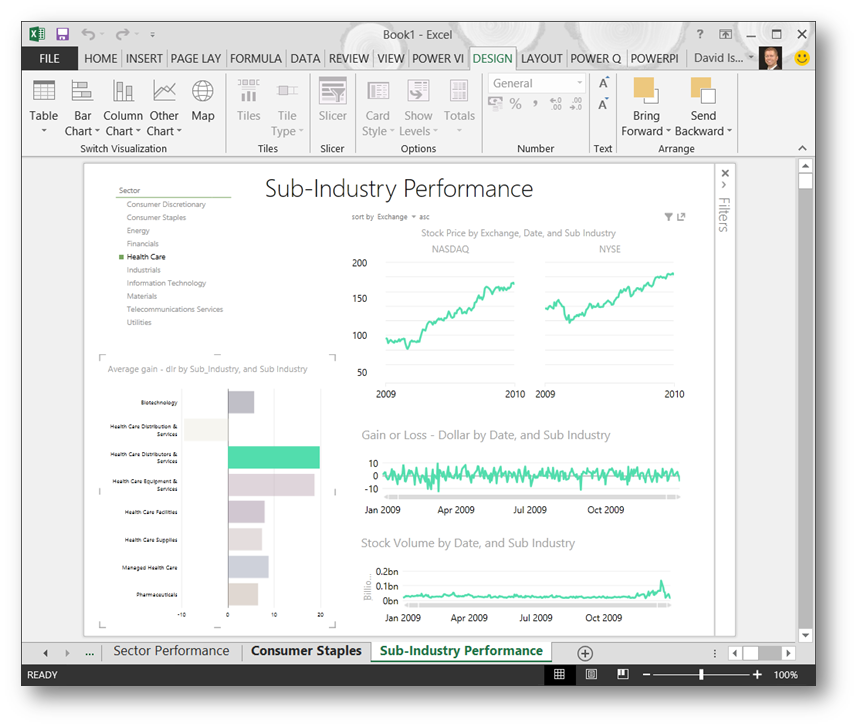Close the Filters pane
Viewport: 858px width, 728px height.
tap(725, 173)
